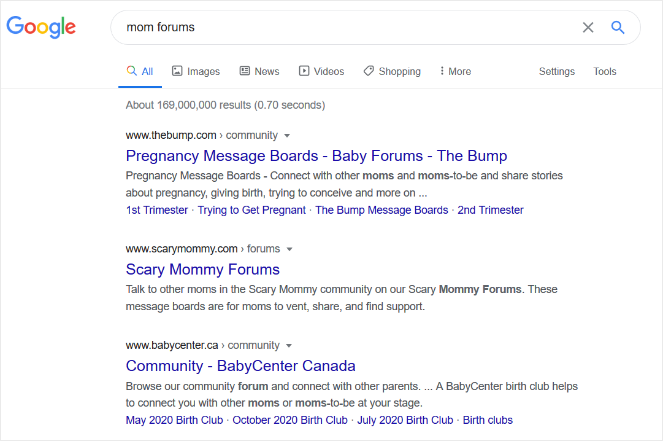Open search Settings
The height and width of the screenshot is (441, 663).
pos(556,71)
